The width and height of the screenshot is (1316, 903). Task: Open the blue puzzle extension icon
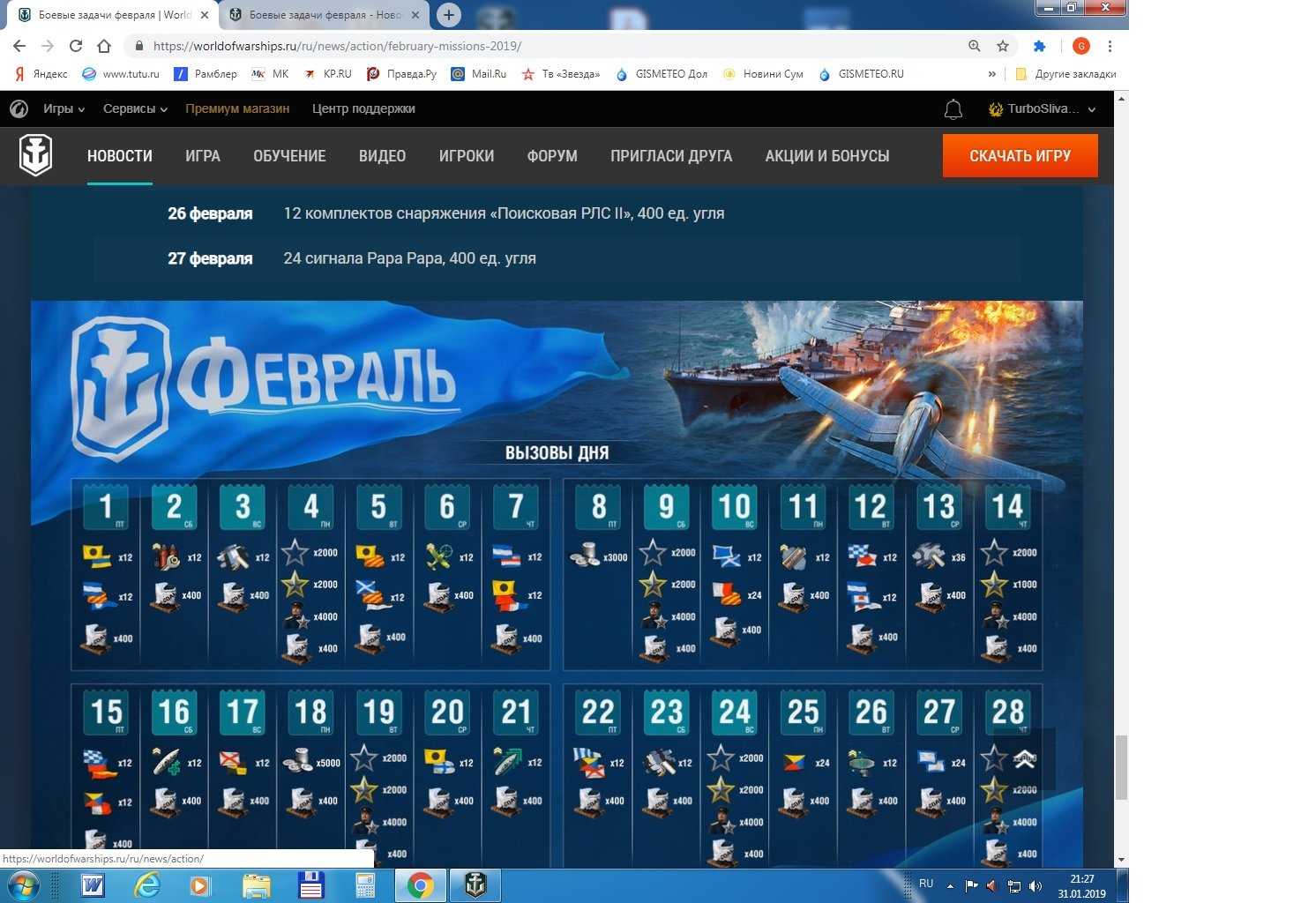click(1040, 46)
